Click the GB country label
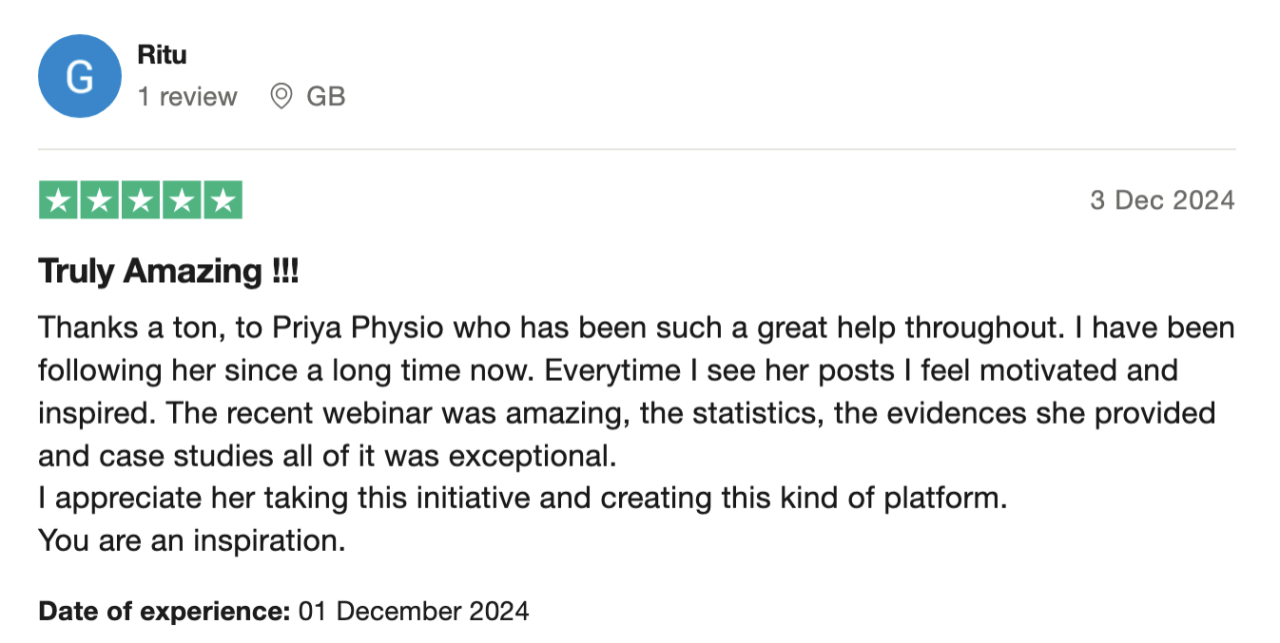Image resolution: width=1280 pixels, height=643 pixels. point(326,96)
